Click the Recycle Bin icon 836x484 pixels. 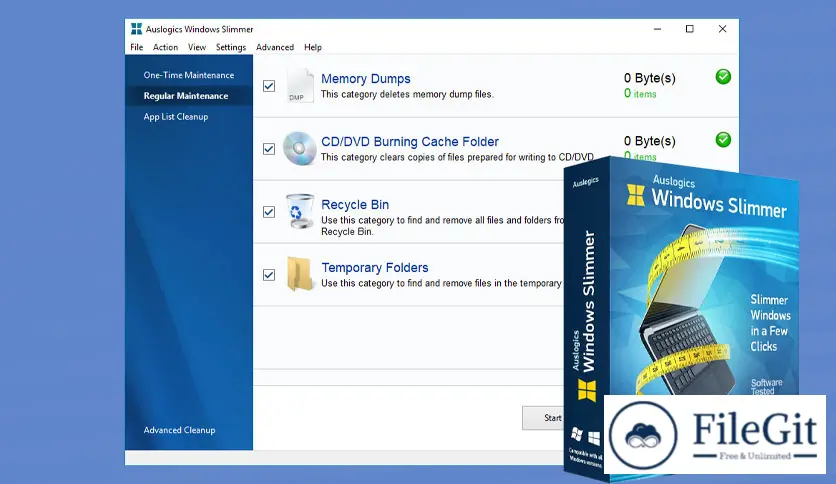[300, 211]
